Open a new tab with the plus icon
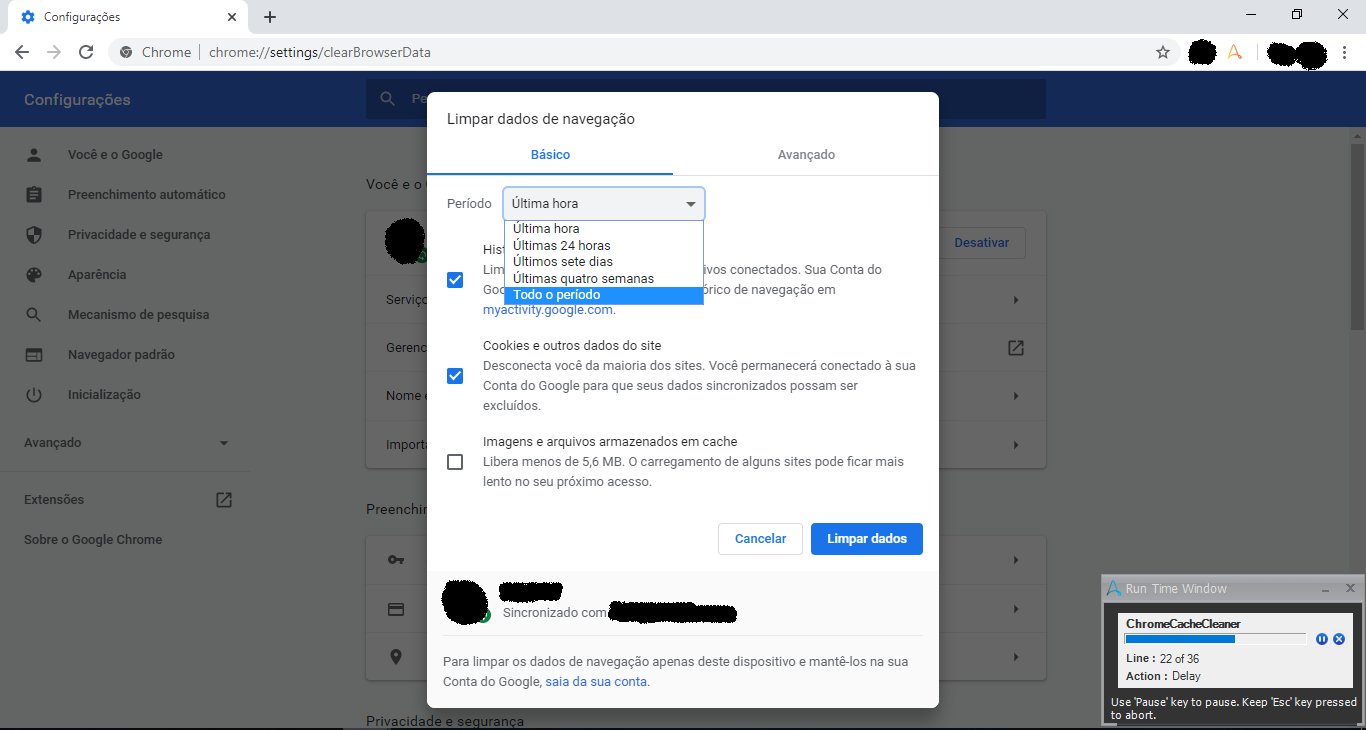Image resolution: width=1366 pixels, height=730 pixels. [270, 17]
